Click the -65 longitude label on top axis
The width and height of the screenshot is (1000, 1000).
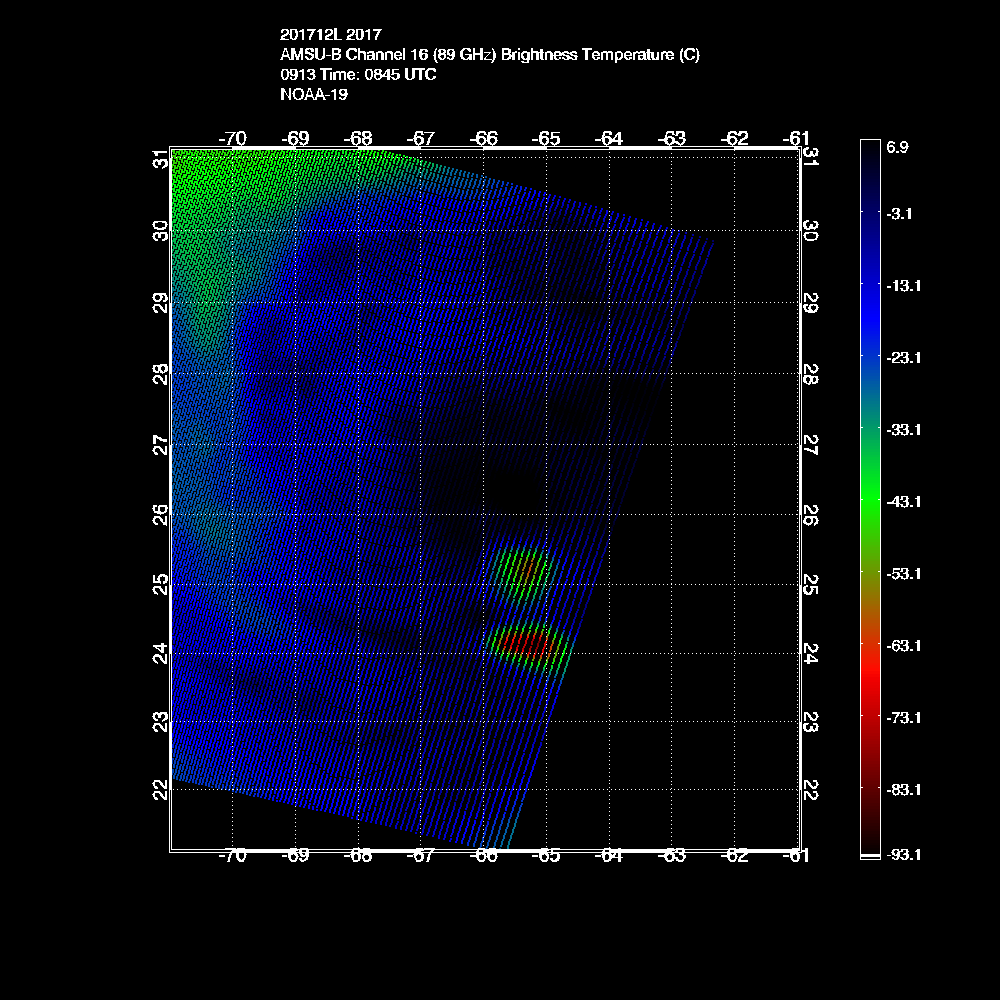tap(547, 138)
